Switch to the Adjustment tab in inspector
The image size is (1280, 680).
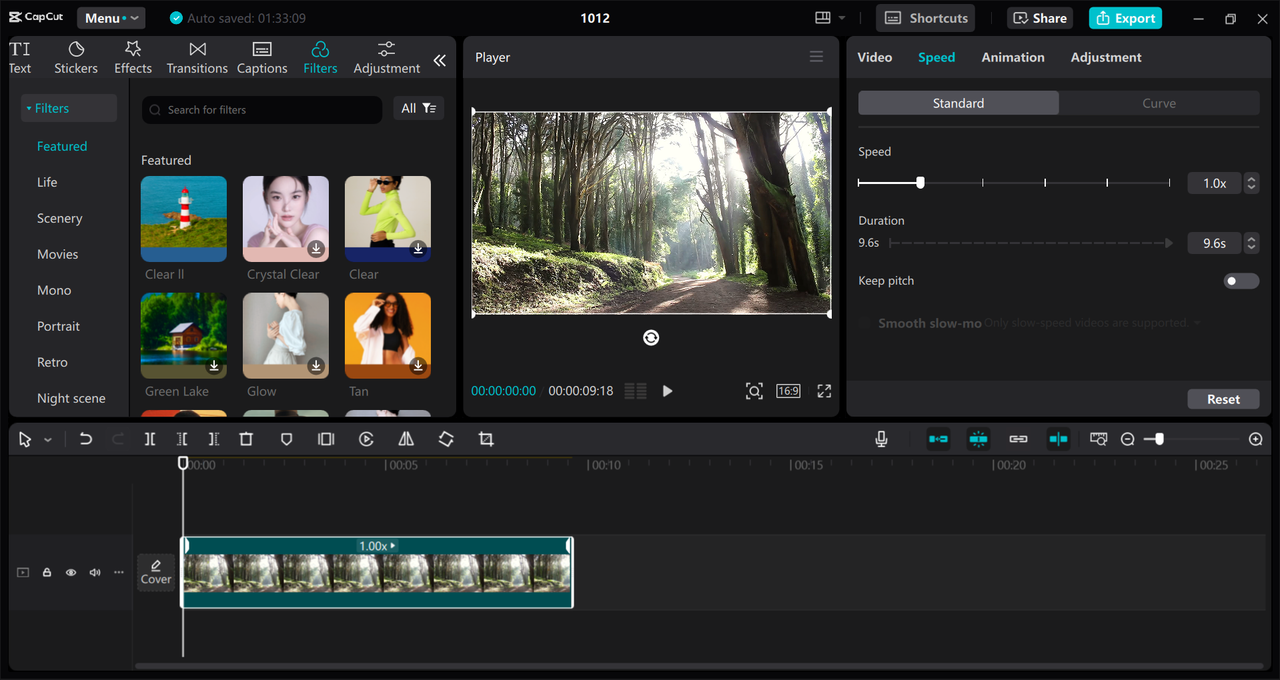(1106, 57)
